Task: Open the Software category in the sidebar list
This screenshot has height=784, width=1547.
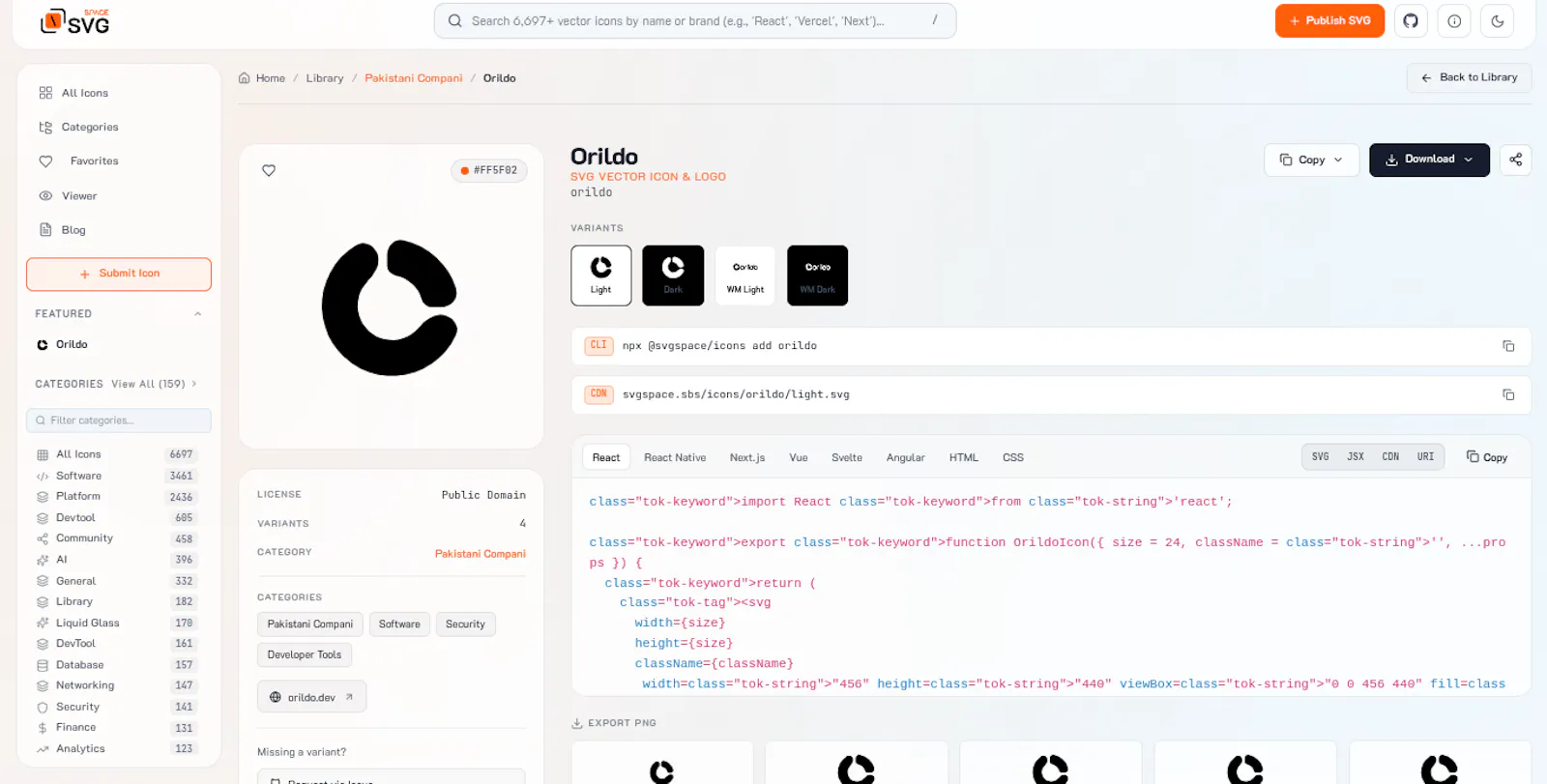Action: click(116, 476)
